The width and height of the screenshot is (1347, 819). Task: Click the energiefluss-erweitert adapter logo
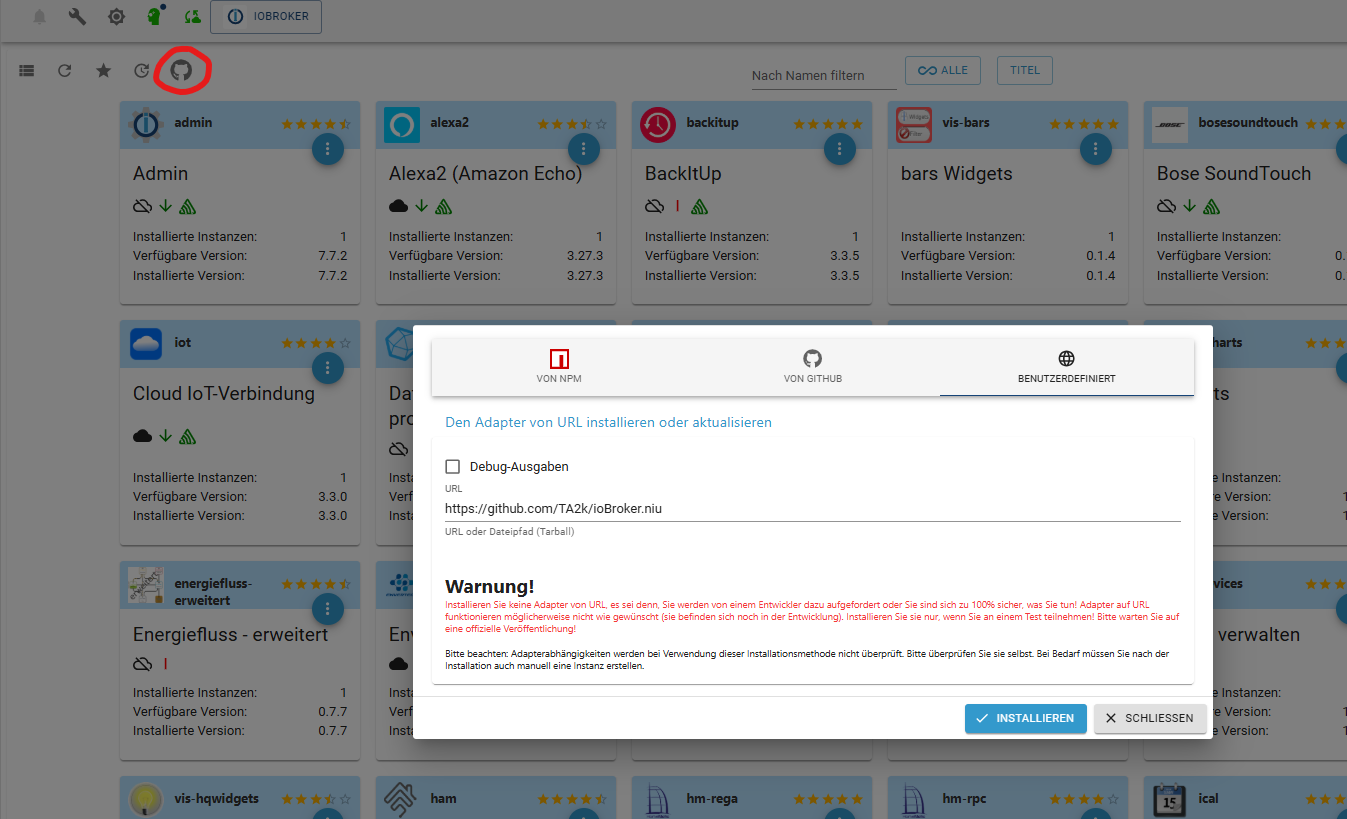(x=146, y=585)
